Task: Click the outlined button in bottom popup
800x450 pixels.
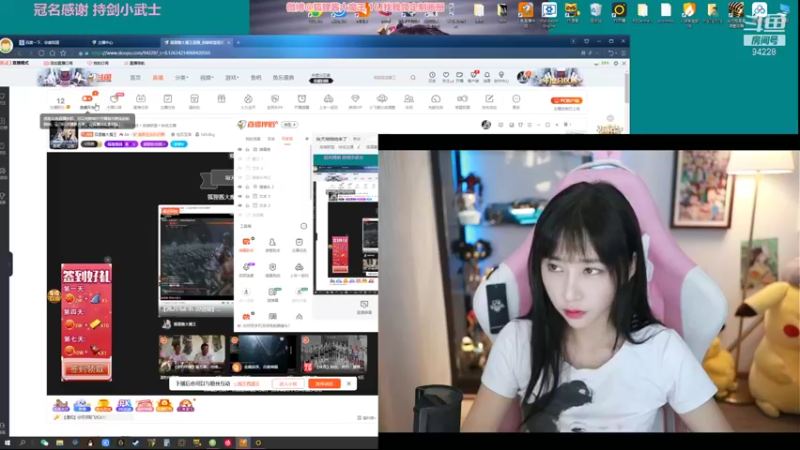Action: pos(288,384)
